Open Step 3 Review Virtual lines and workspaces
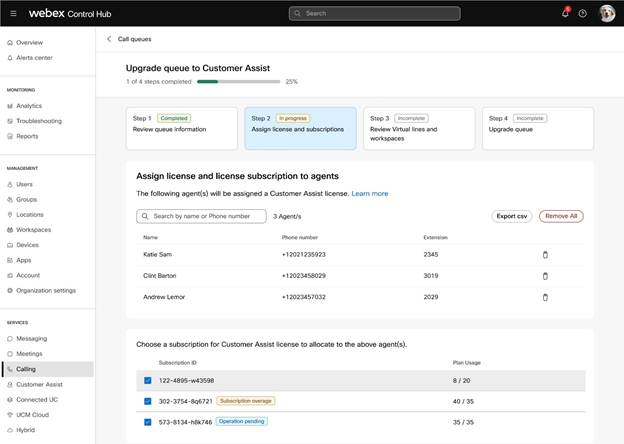624x444 pixels. (419, 128)
